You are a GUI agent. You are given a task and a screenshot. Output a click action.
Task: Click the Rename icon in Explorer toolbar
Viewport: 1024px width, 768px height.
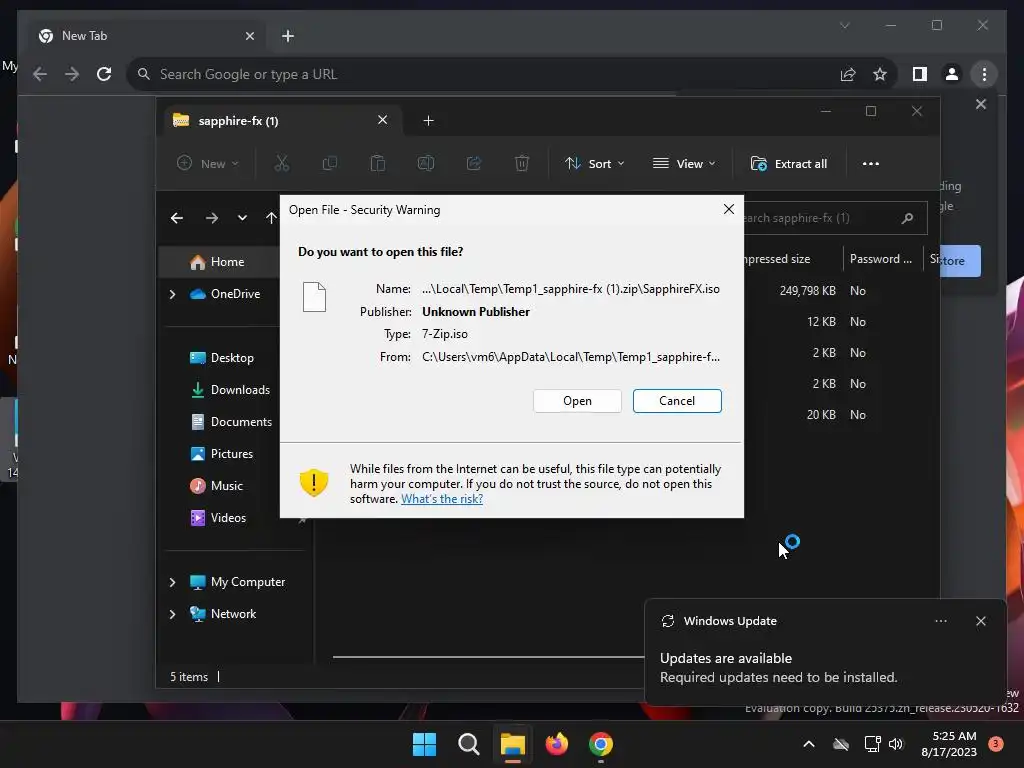click(x=426, y=164)
